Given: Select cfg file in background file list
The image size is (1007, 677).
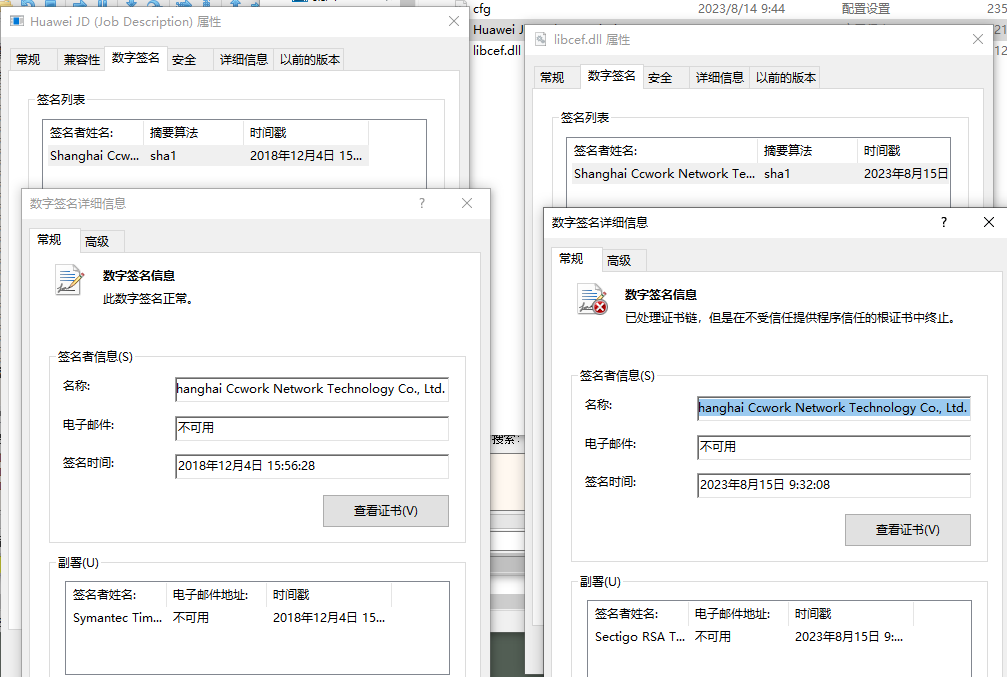Looking at the screenshot, I should pyautogui.click(x=482, y=9).
